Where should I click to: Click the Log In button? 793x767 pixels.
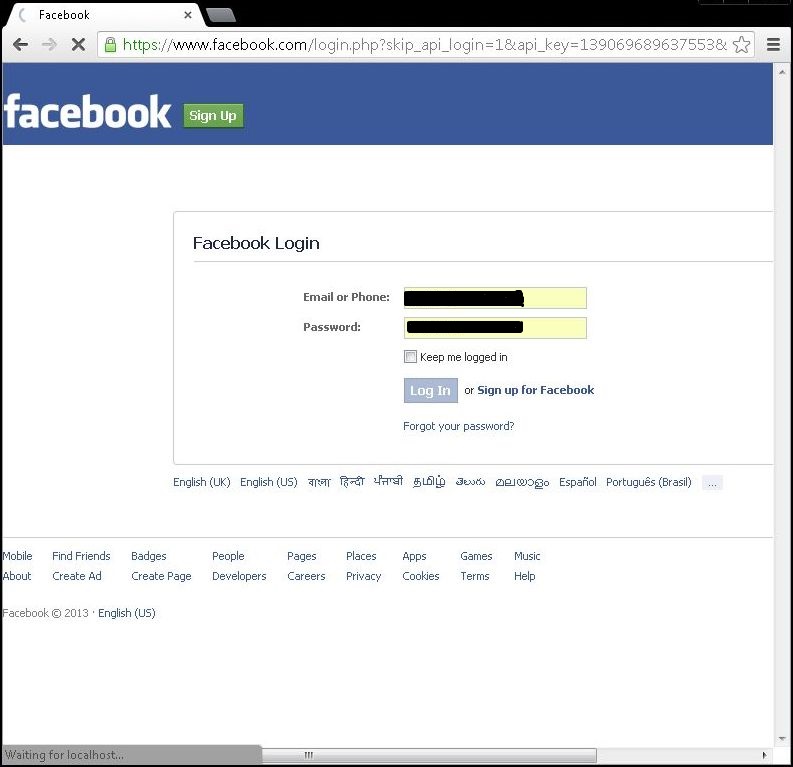click(x=430, y=390)
